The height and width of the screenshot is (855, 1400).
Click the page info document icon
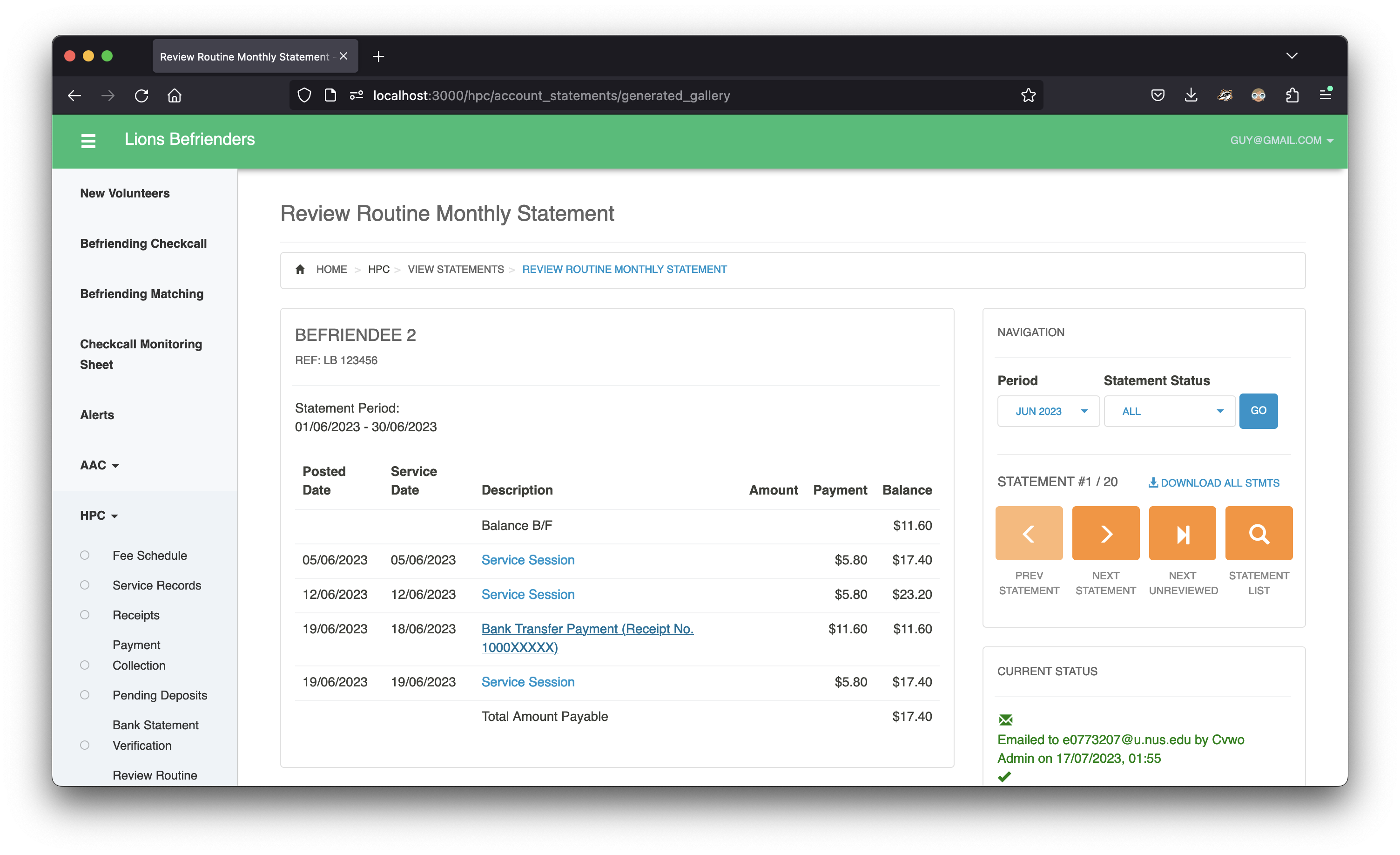click(x=330, y=95)
